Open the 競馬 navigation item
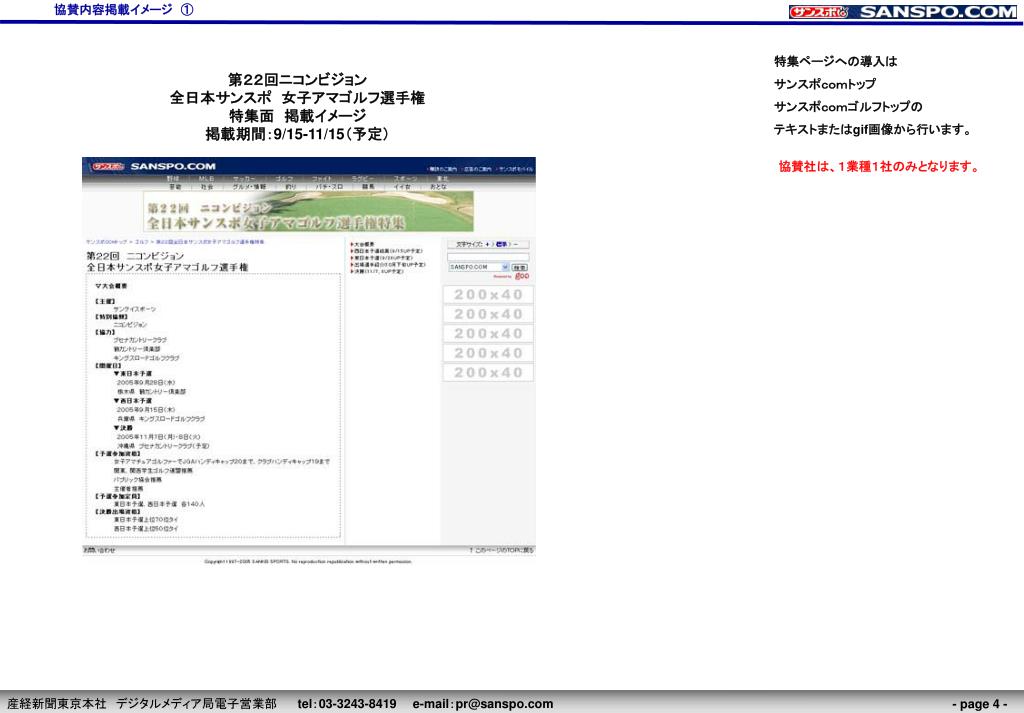The image size is (1024, 713). click(x=368, y=187)
